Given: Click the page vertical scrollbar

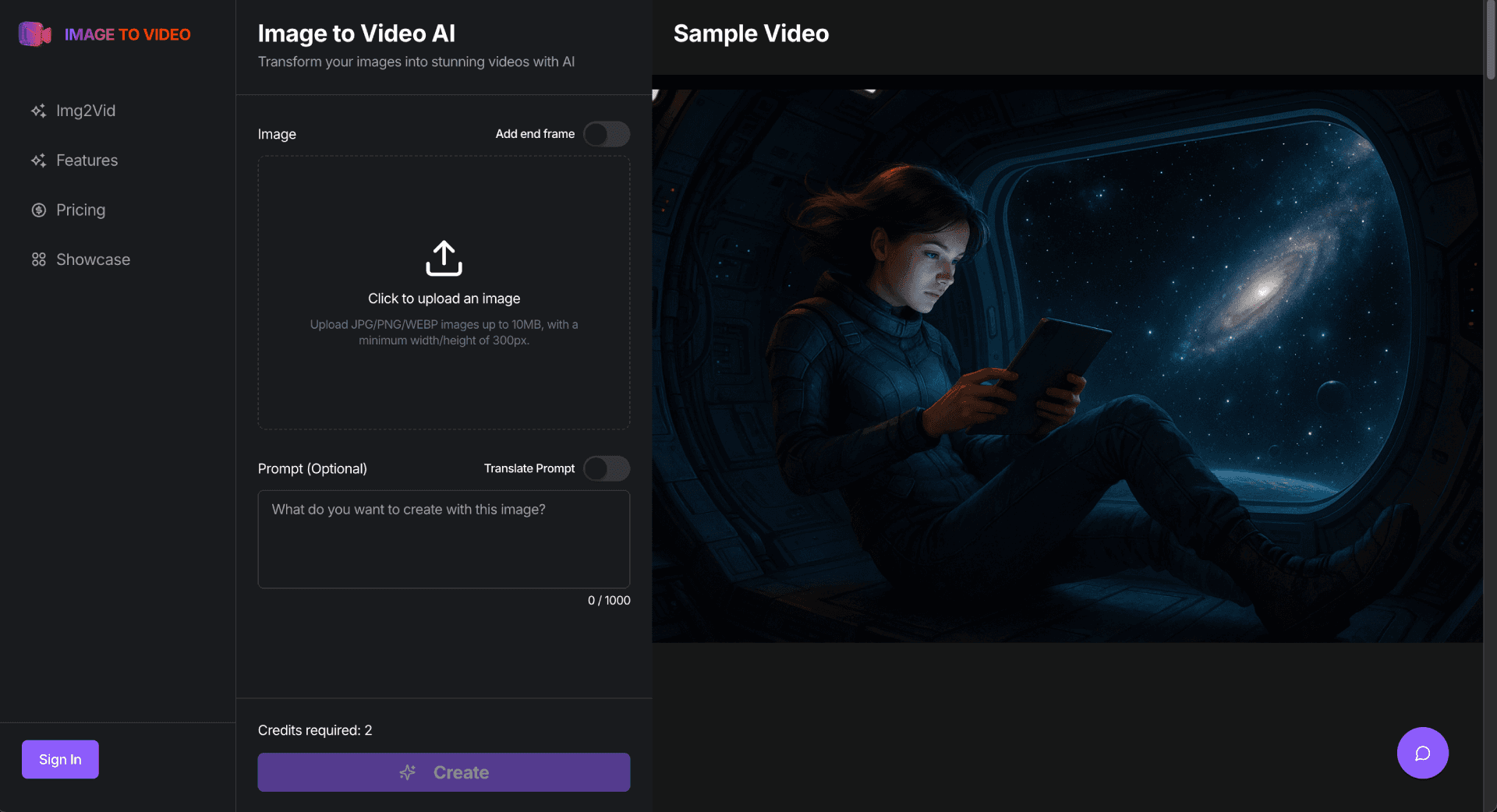Looking at the screenshot, I should (1490, 406).
